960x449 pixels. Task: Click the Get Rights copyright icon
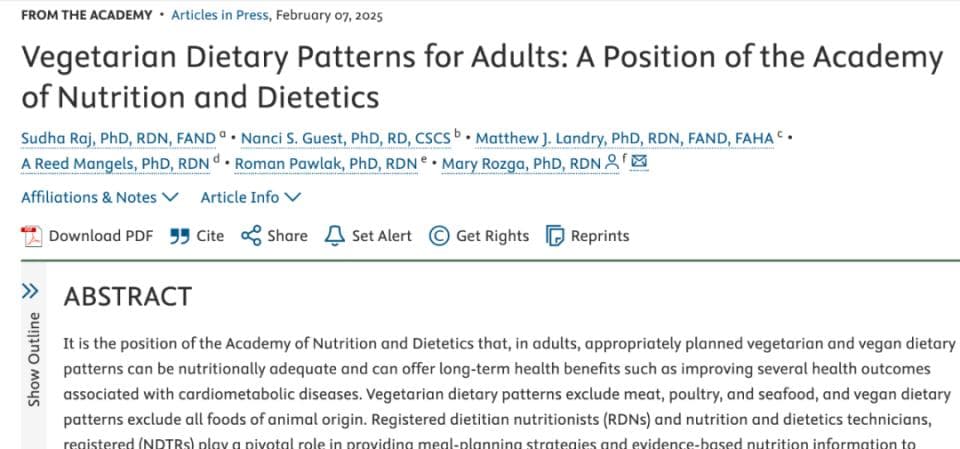439,236
